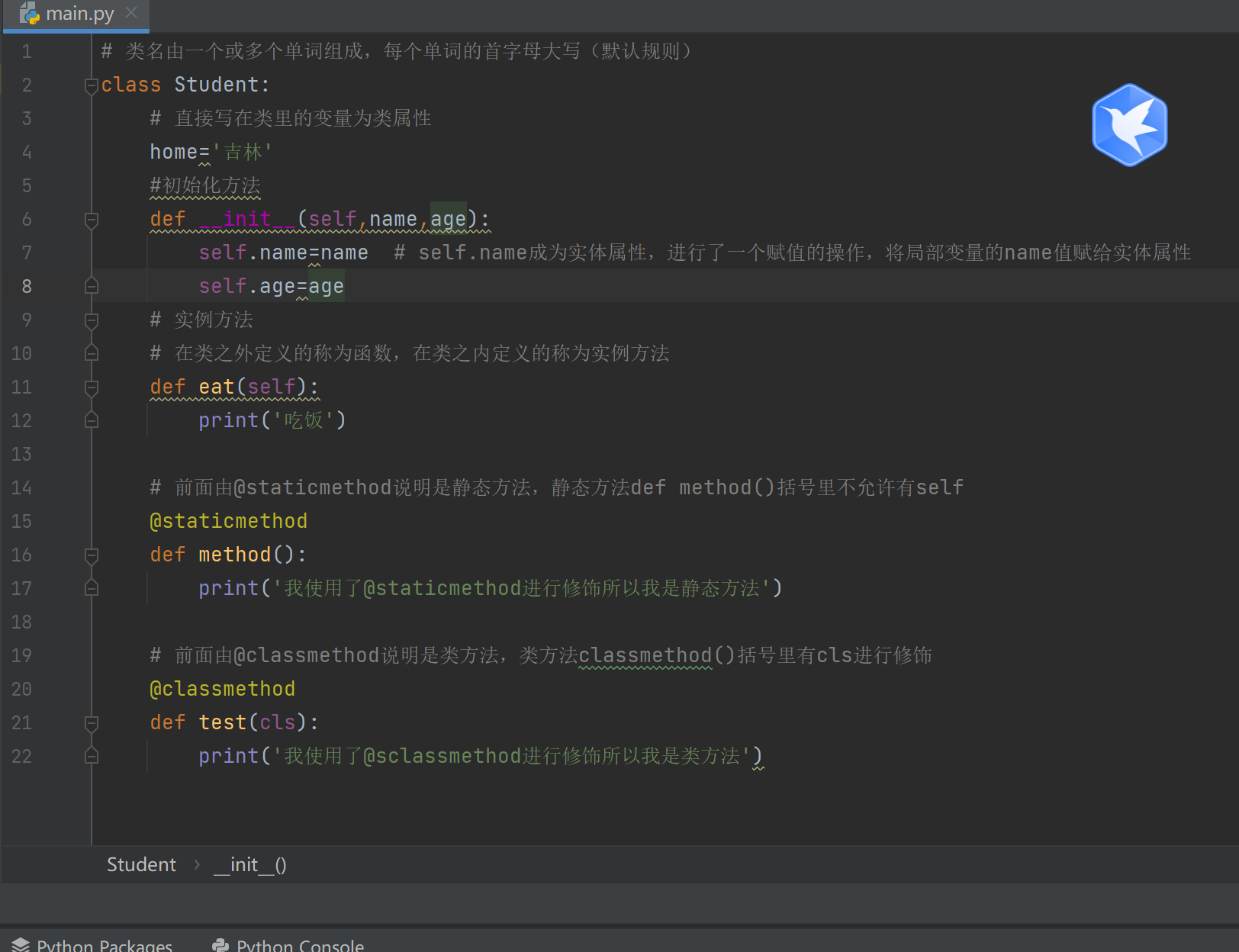
Task: Close the main.py tab
Action: (x=131, y=13)
